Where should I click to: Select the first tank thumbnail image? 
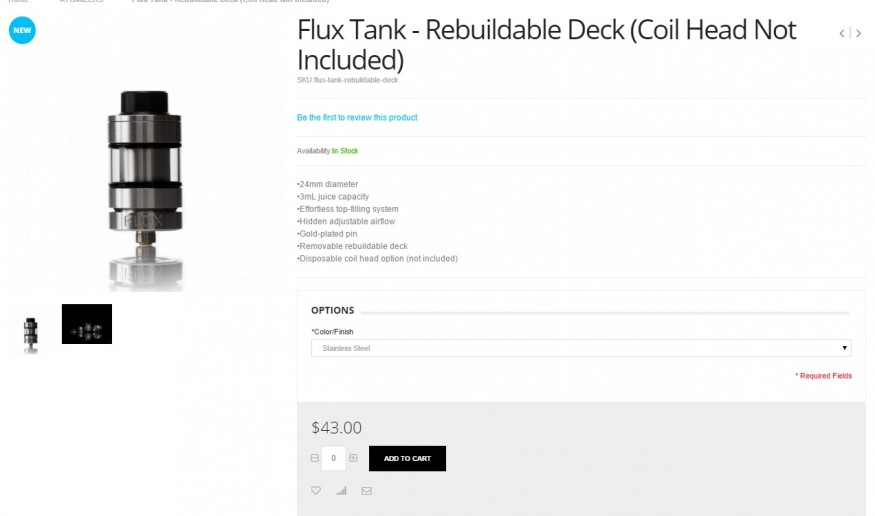coord(30,334)
